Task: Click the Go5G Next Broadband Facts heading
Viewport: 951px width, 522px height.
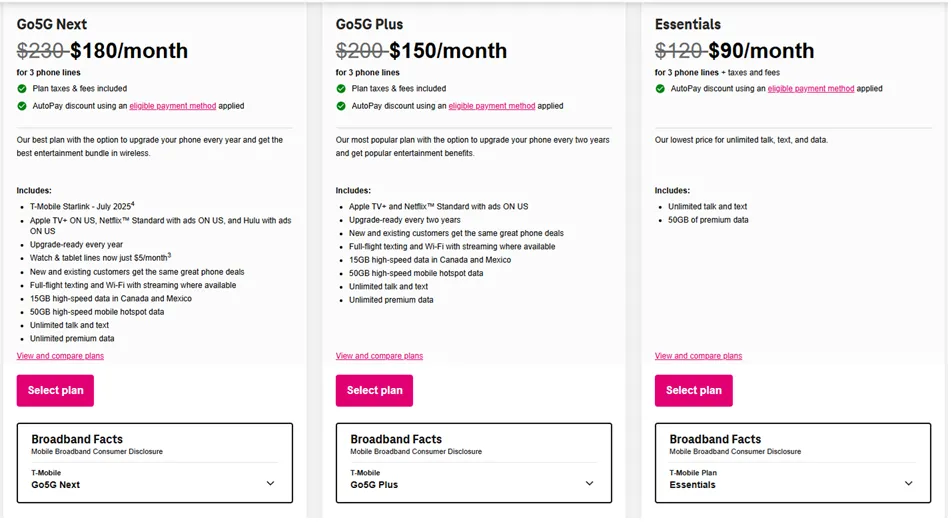Action: point(77,439)
